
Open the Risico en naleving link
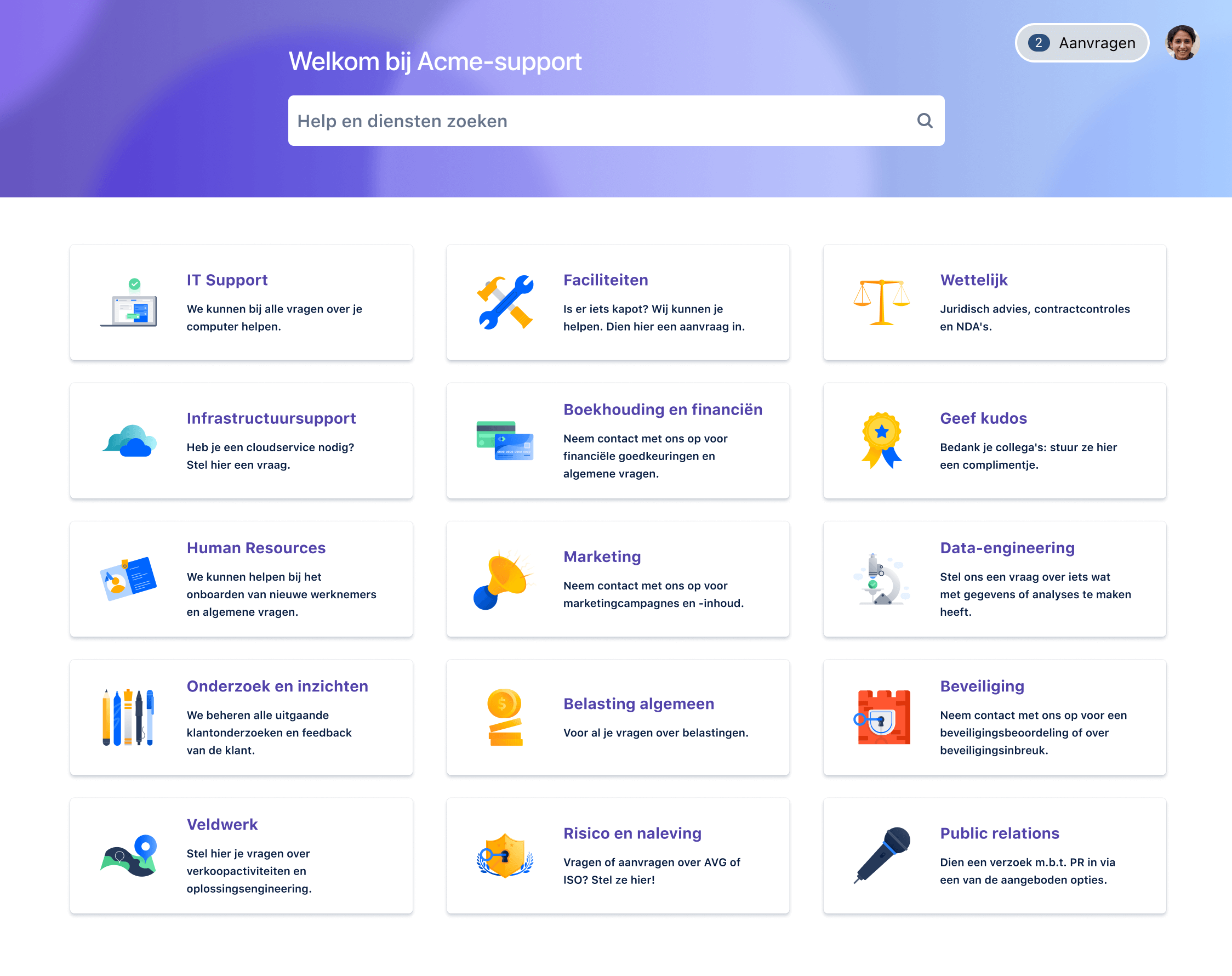632,833
